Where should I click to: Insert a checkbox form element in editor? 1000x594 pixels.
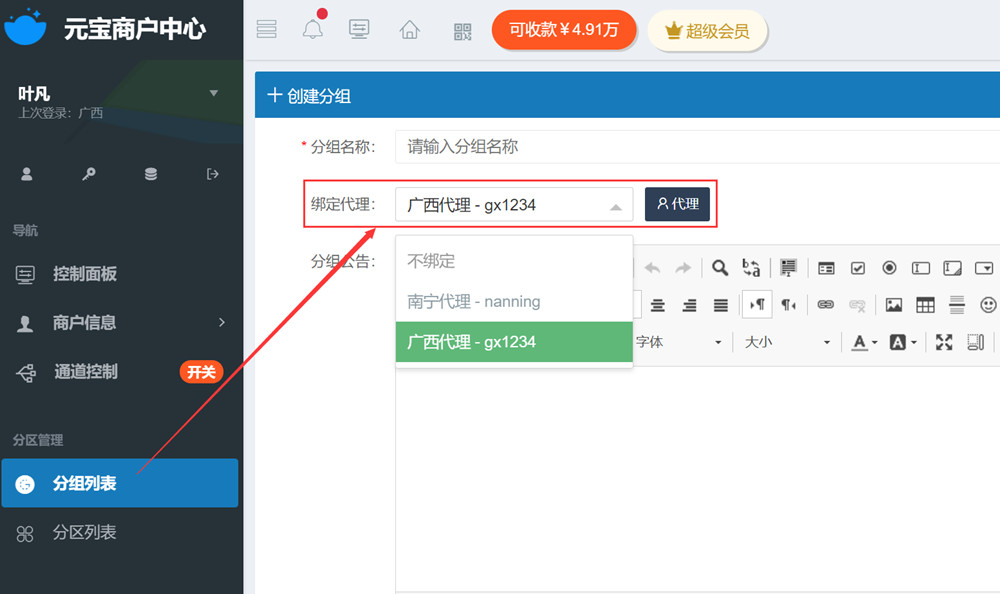coord(858,268)
